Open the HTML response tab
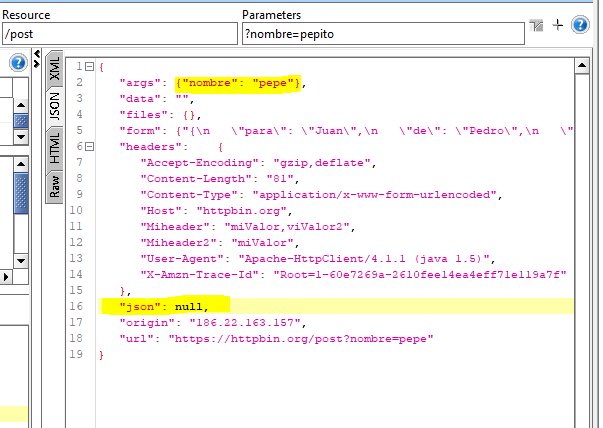The height and width of the screenshot is (428, 603). 55,146
